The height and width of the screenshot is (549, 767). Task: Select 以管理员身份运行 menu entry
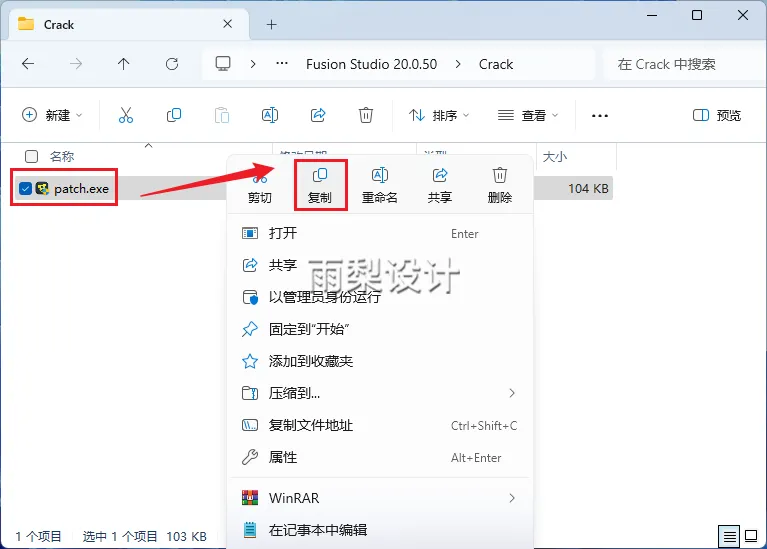381,297
